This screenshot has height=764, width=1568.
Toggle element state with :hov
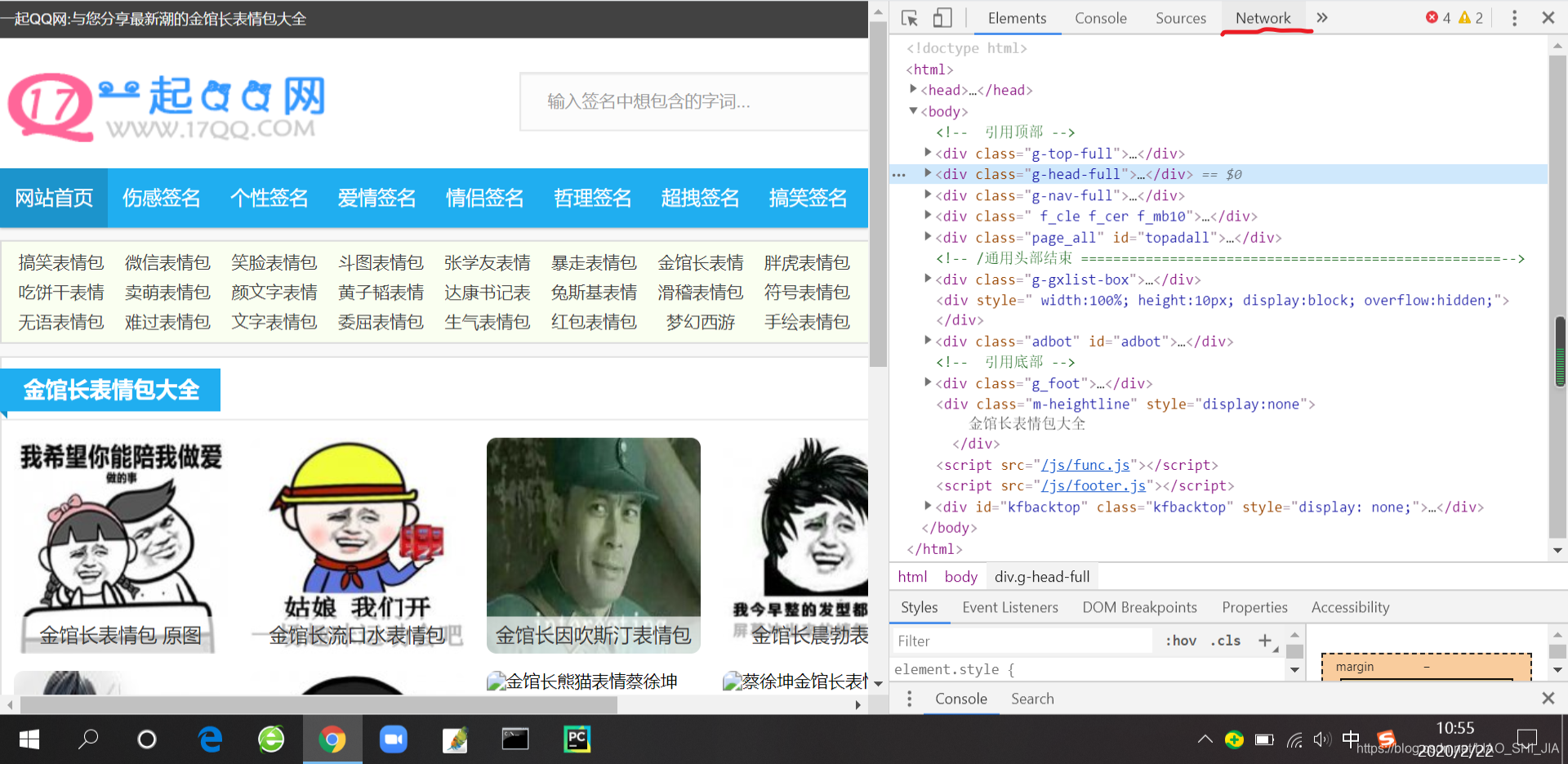pyautogui.click(x=1179, y=641)
